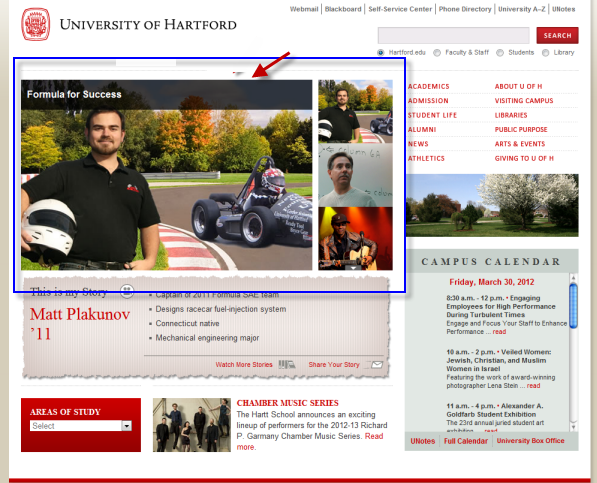
Task: Open the Visiting Campus menu item
Action: [x=524, y=100]
